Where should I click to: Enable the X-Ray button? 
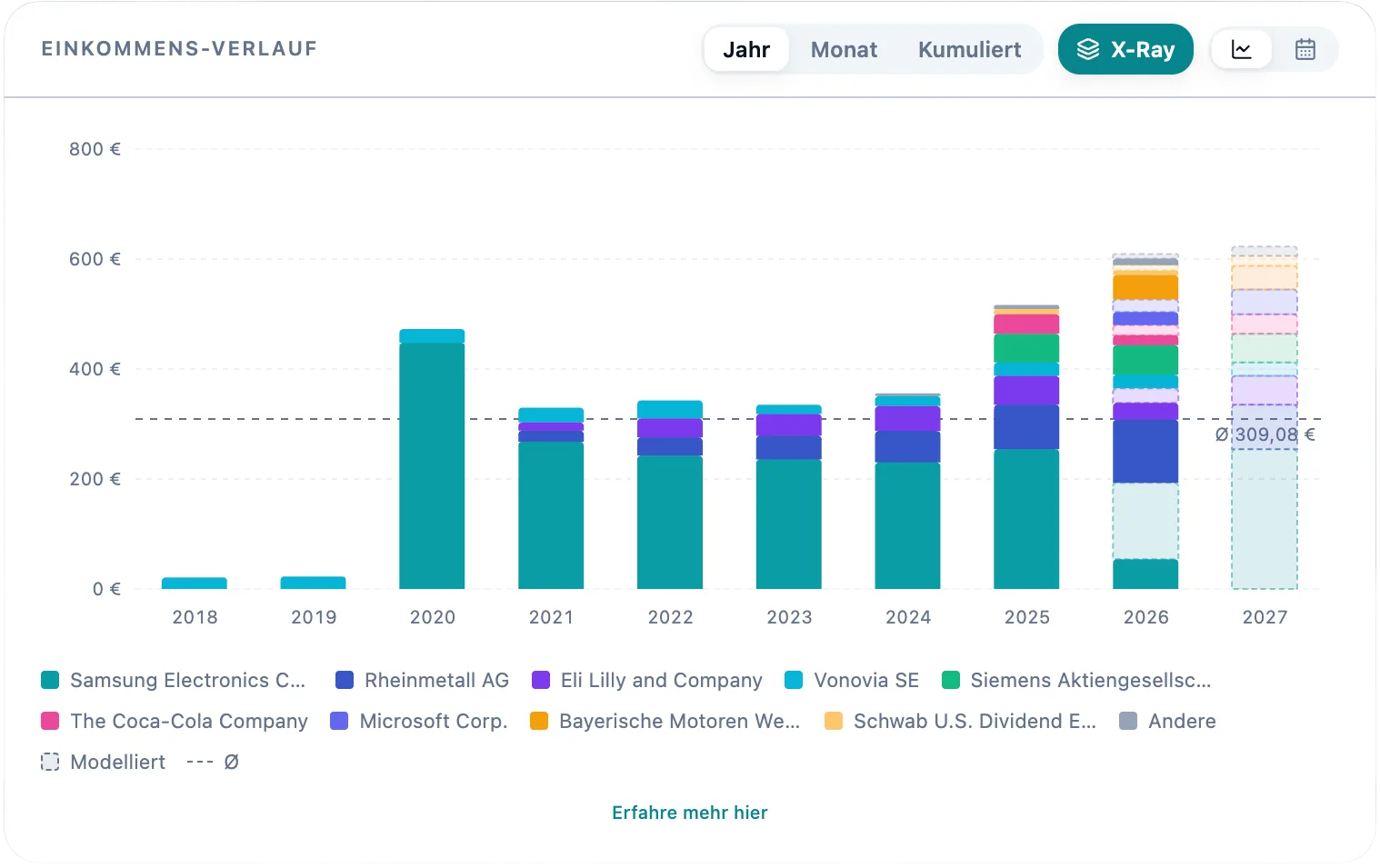[x=1125, y=49]
